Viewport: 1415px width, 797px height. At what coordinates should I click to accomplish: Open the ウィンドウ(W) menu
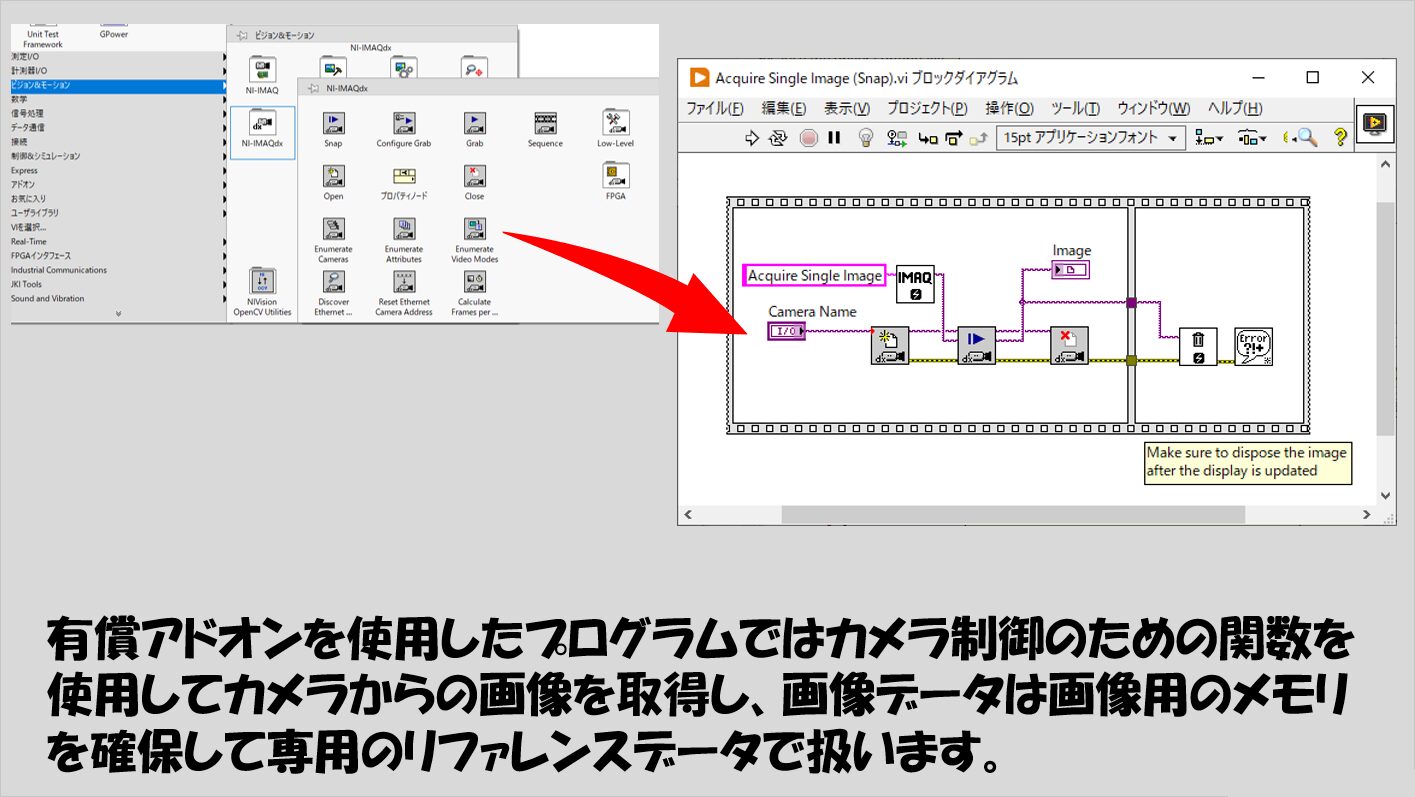click(x=1153, y=108)
